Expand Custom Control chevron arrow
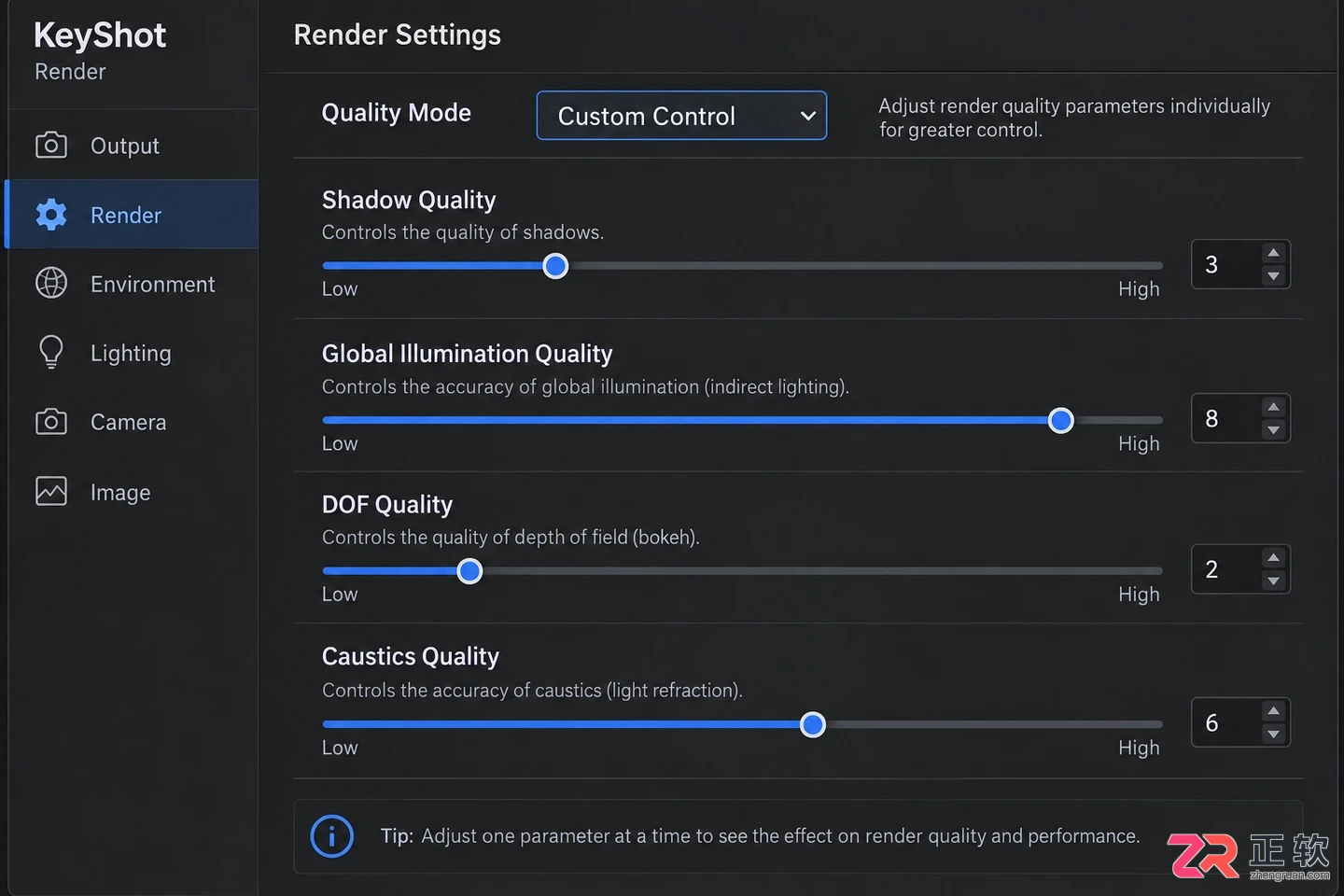Viewport: 1344px width, 896px height. (x=808, y=116)
